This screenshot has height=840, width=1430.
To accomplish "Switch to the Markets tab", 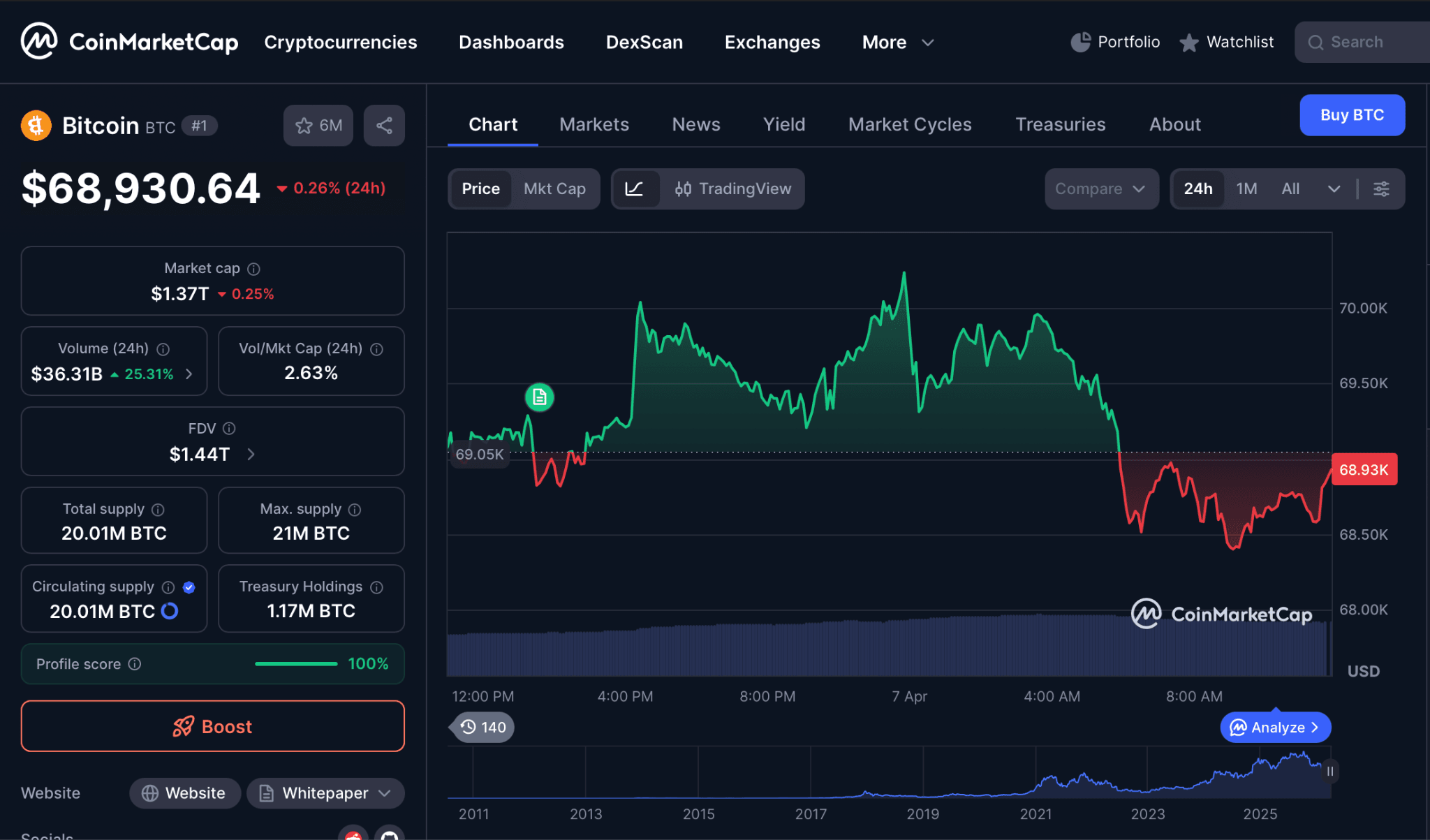I will 594,124.
